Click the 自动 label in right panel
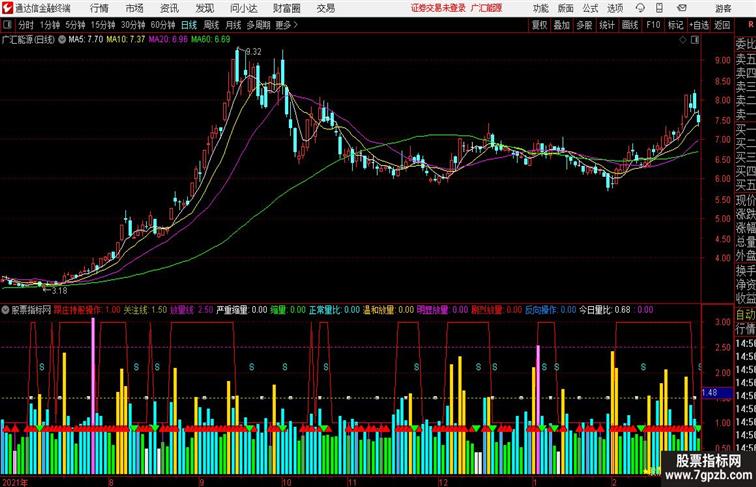 (x=745, y=315)
